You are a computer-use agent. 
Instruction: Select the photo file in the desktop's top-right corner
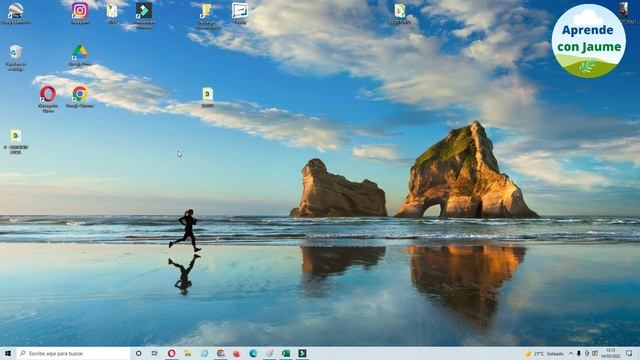point(624,13)
